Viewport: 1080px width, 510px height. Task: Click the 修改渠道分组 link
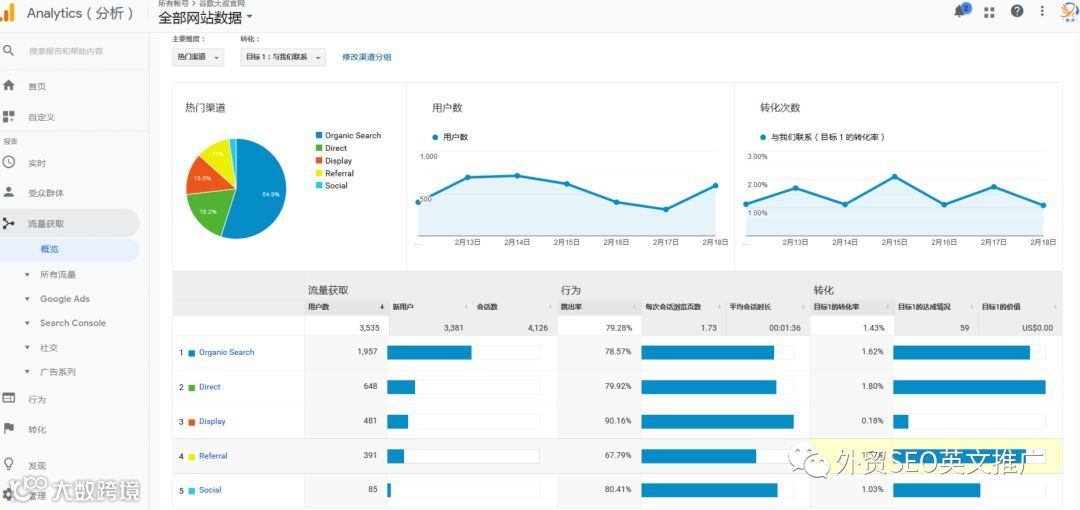click(367, 57)
